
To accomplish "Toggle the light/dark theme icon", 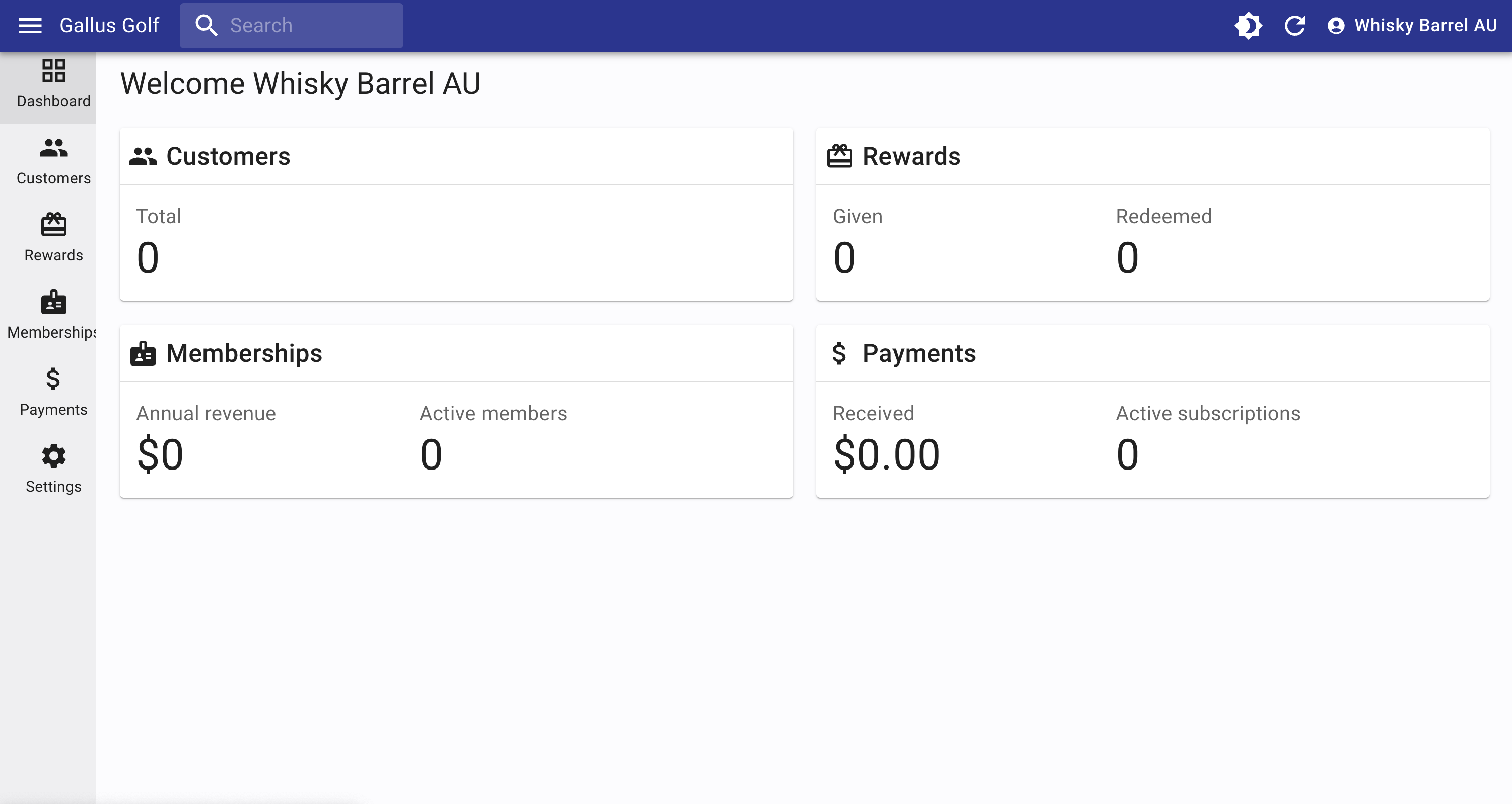I will (1248, 26).
